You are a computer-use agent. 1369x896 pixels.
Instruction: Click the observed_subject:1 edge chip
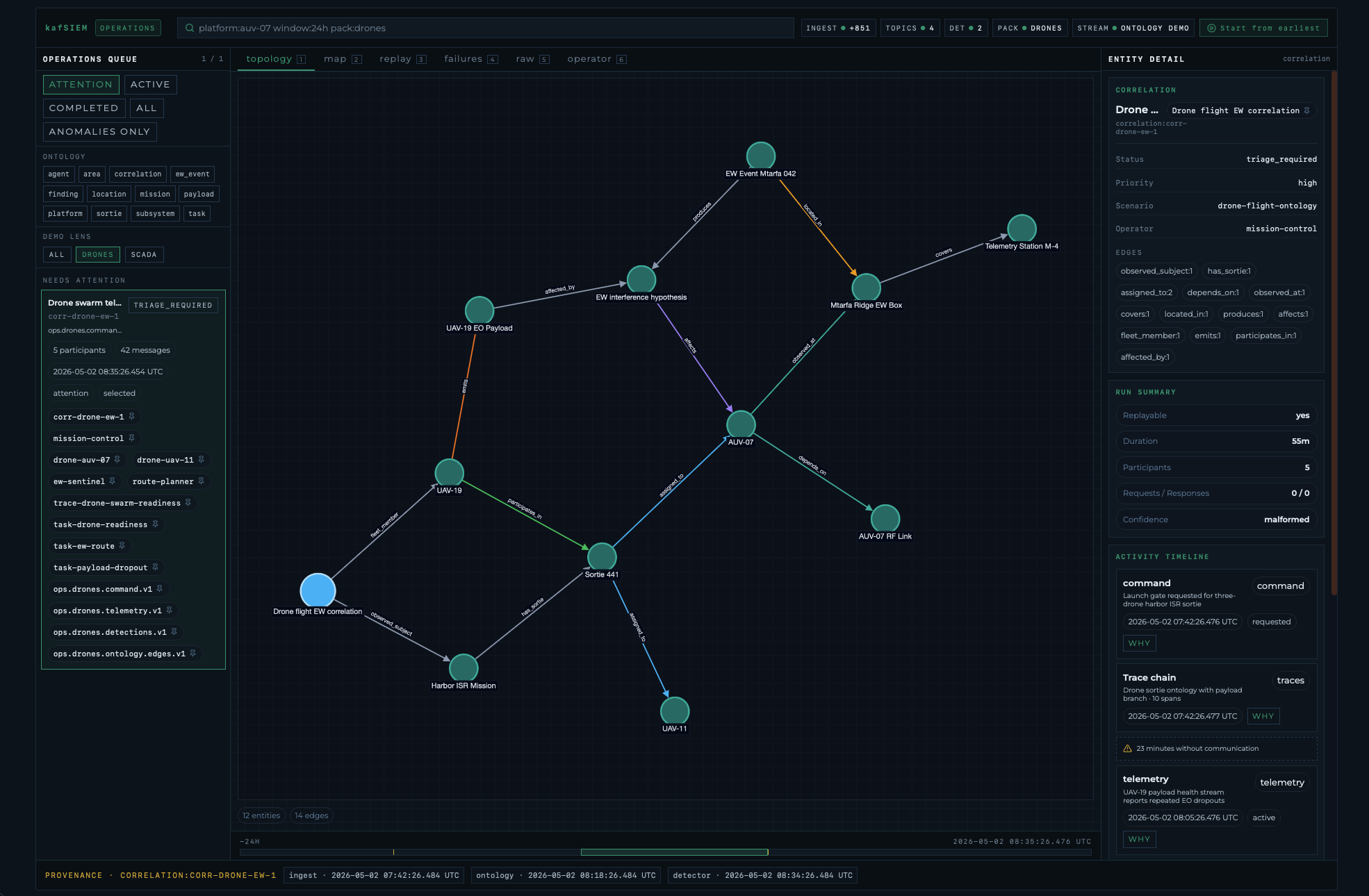(x=1156, y=272)
